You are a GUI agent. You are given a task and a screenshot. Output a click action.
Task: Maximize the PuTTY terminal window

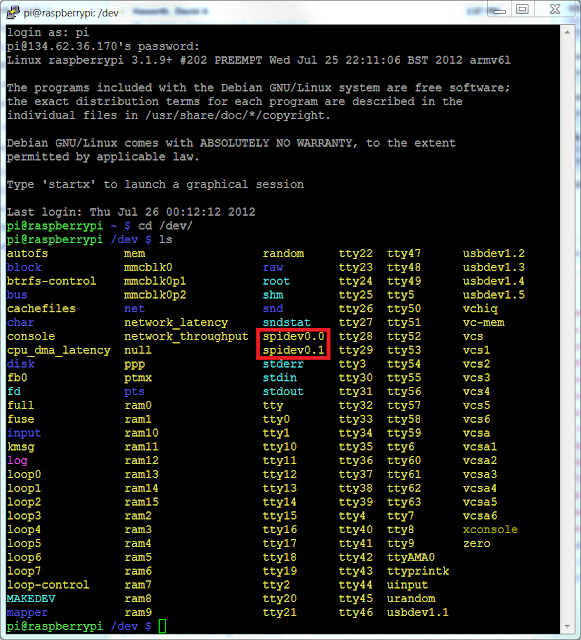(x=523, y=10)
